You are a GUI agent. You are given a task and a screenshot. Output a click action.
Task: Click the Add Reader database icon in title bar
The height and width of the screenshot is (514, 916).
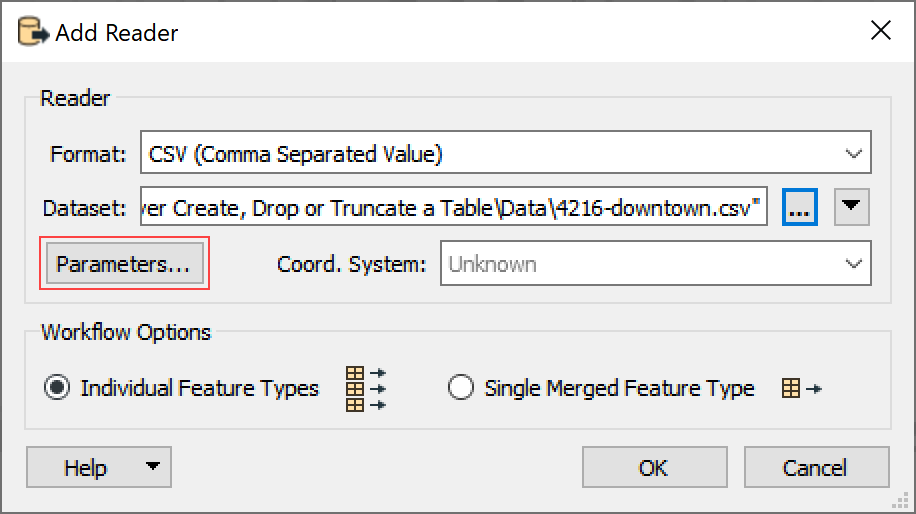33,32
